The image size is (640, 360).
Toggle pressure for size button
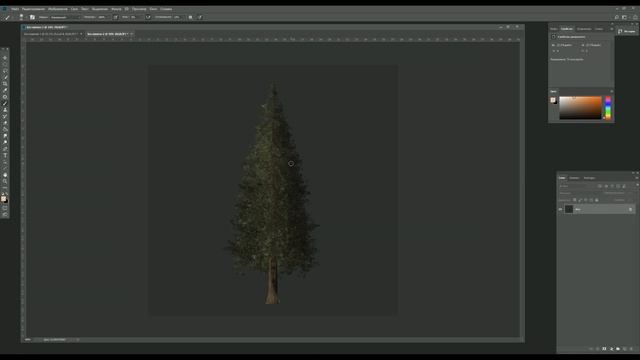pos(200,17)
